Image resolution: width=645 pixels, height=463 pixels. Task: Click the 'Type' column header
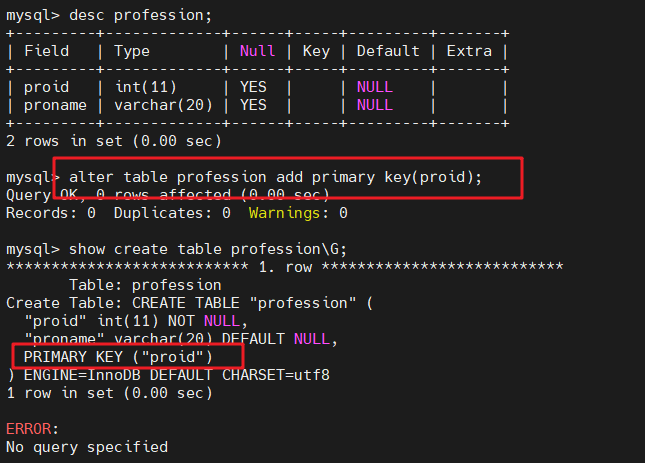(132, 50)
